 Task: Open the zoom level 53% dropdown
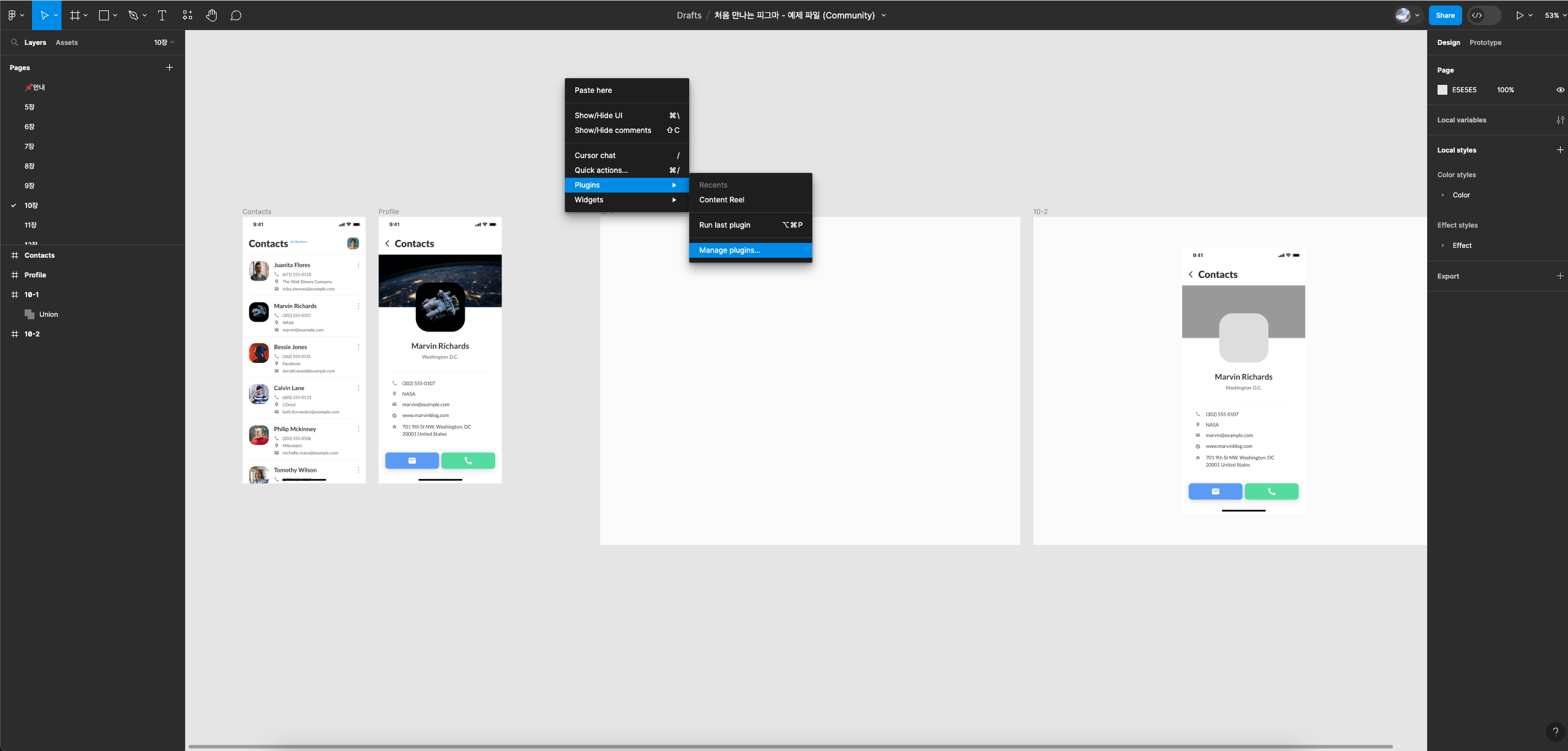click(1555, 15)
